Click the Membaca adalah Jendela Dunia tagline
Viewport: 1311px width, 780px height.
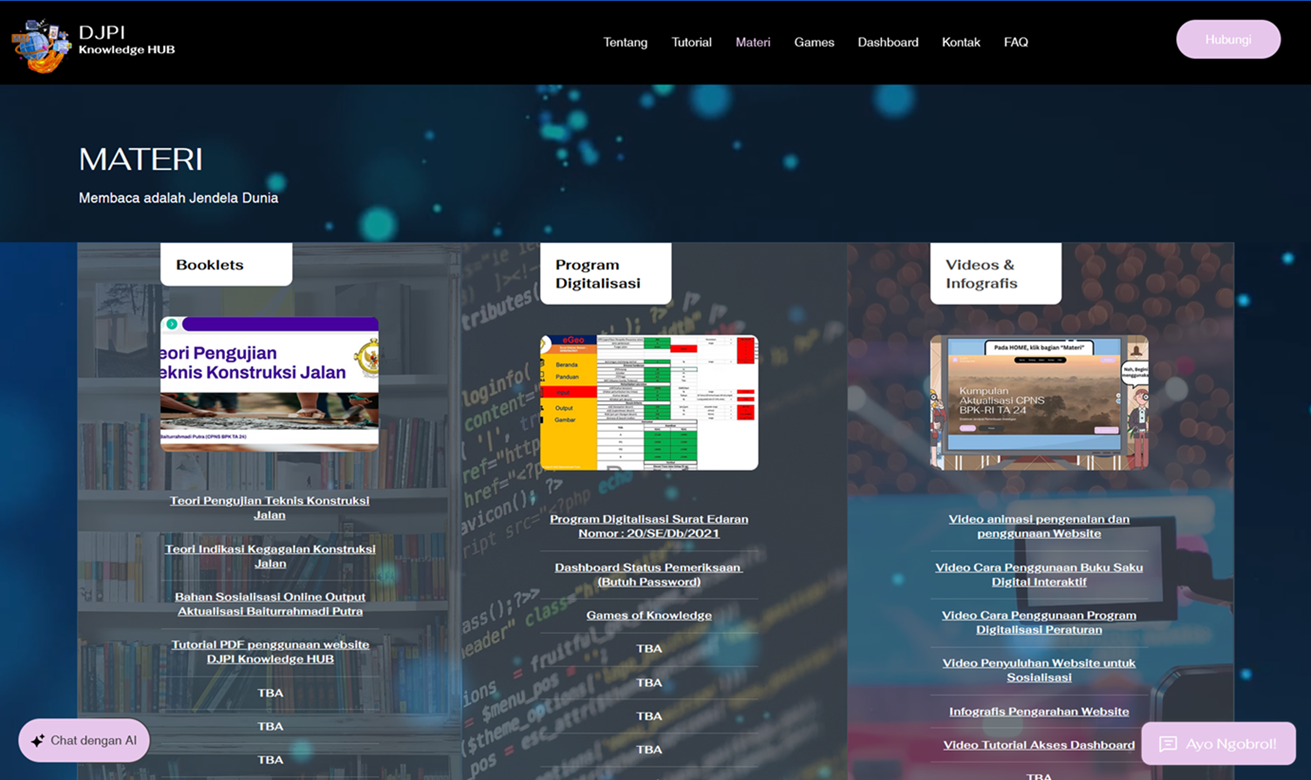tap(179, 198)
